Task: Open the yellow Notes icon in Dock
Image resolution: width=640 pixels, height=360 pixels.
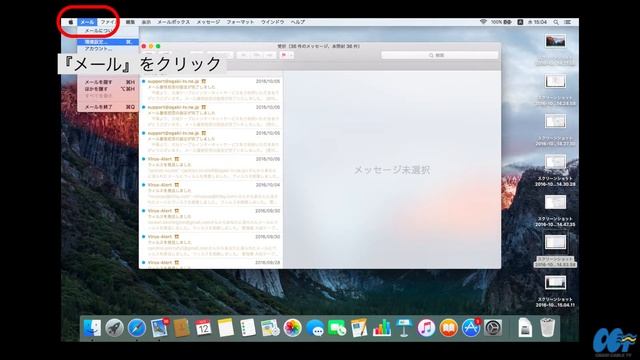Action: (225, 328)
